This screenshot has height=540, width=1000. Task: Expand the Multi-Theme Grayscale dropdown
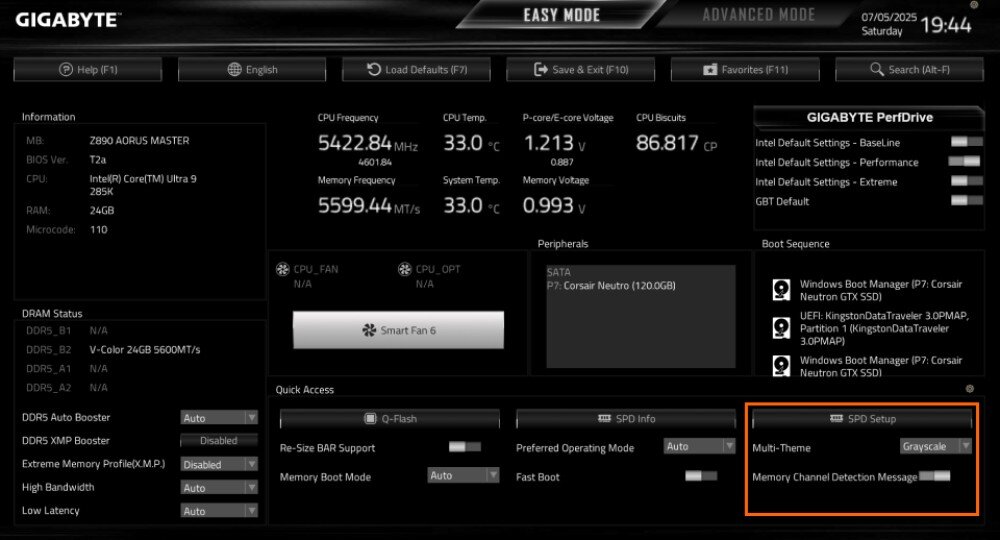(935, 447)
